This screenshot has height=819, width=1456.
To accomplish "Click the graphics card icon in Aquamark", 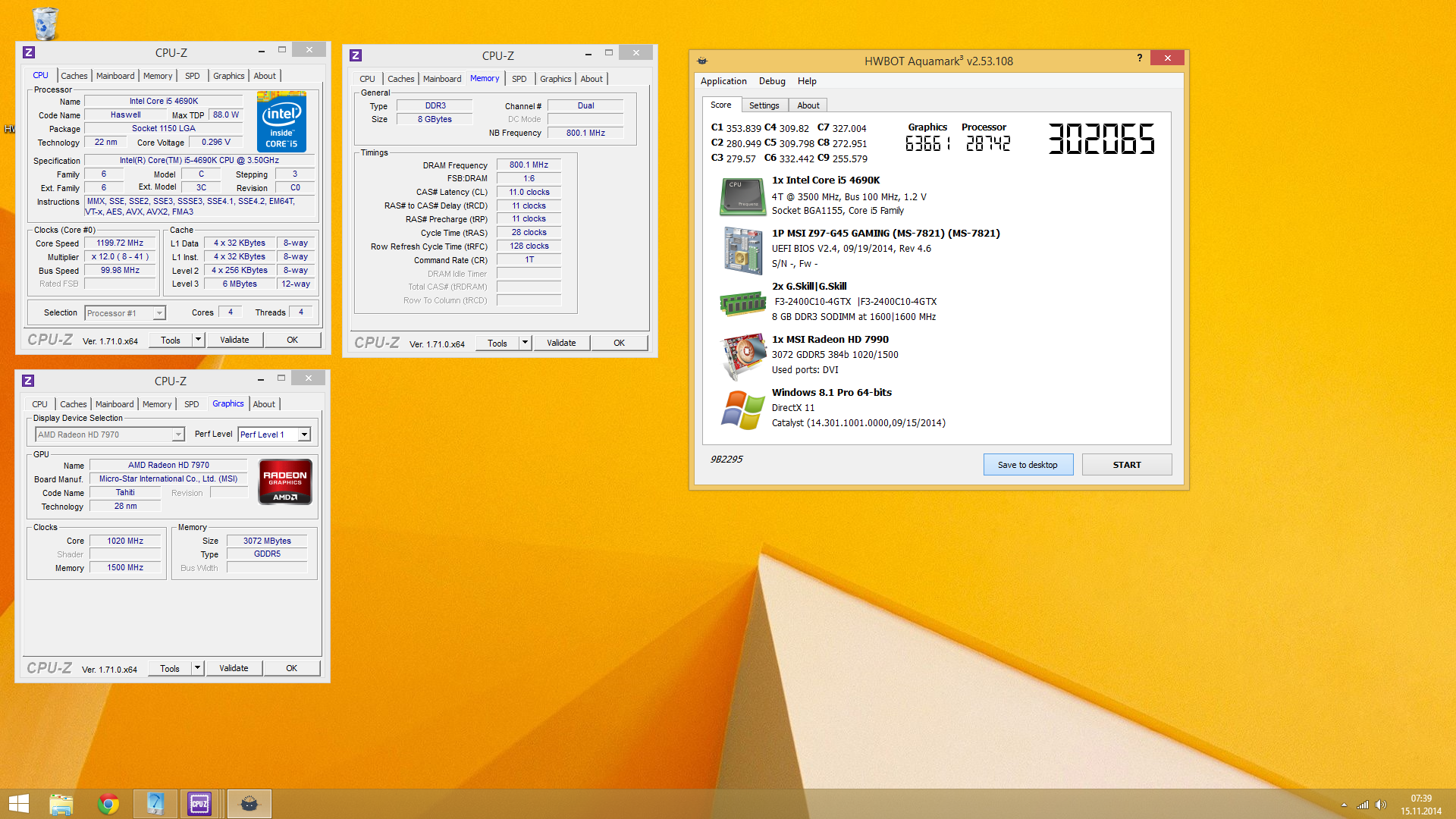I will (742, 356).
